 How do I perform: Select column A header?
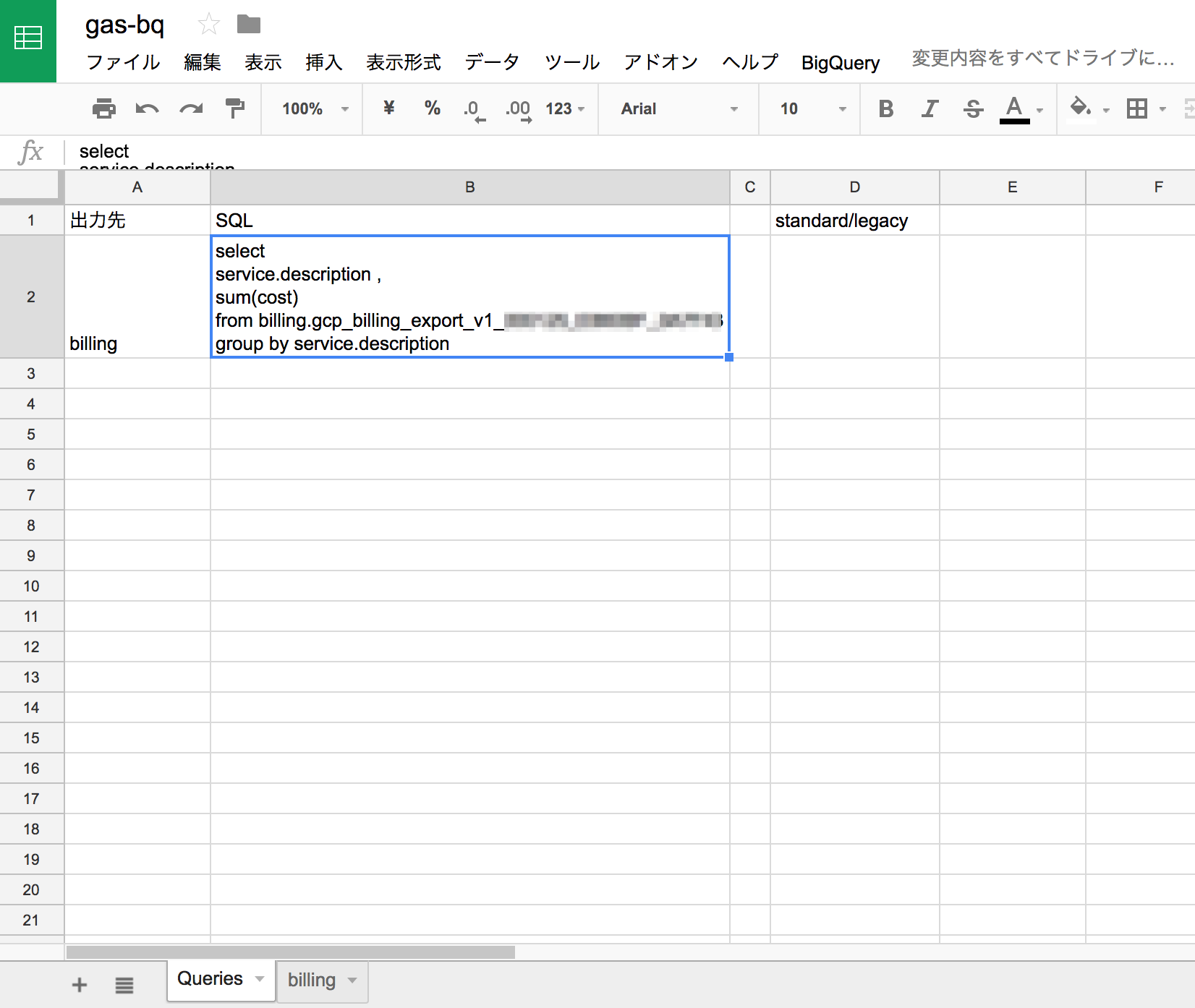(137, 187)
